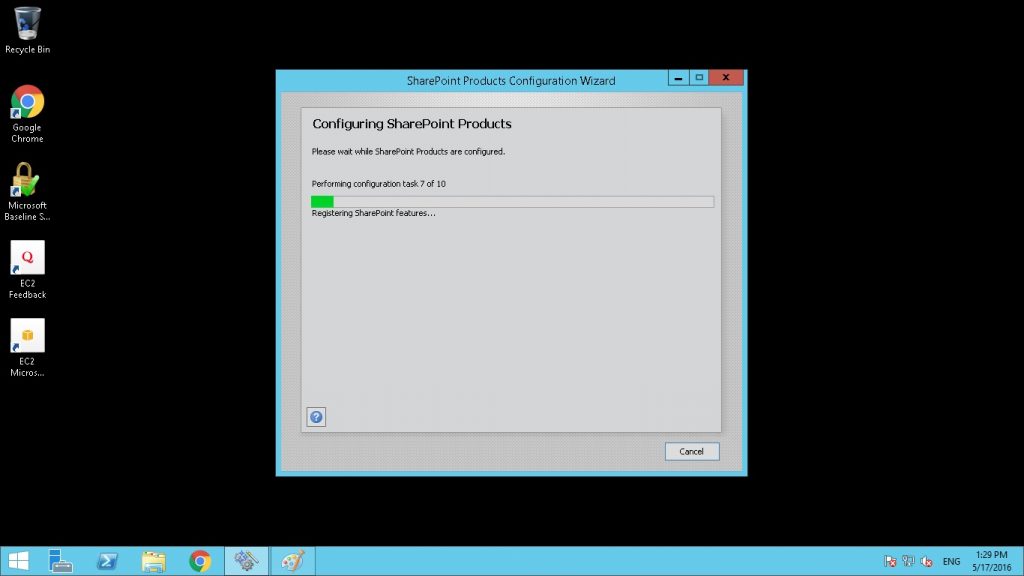This screenshot has height=576, width=1024.
Task: Open Chrome from the taskbar
Action: coord(200,561)
